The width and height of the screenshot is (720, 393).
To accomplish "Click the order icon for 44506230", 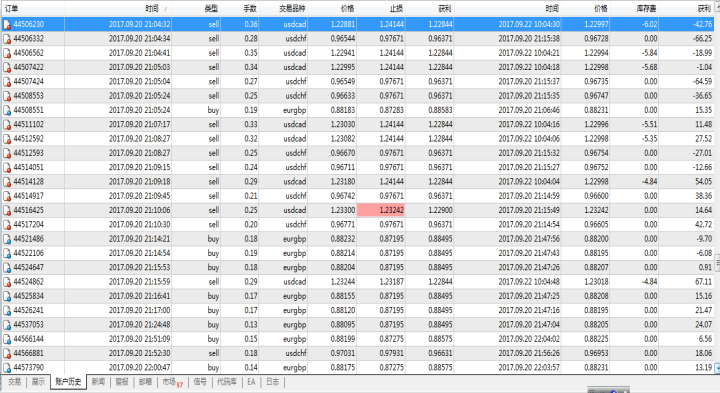I will [x=7, y=24].
